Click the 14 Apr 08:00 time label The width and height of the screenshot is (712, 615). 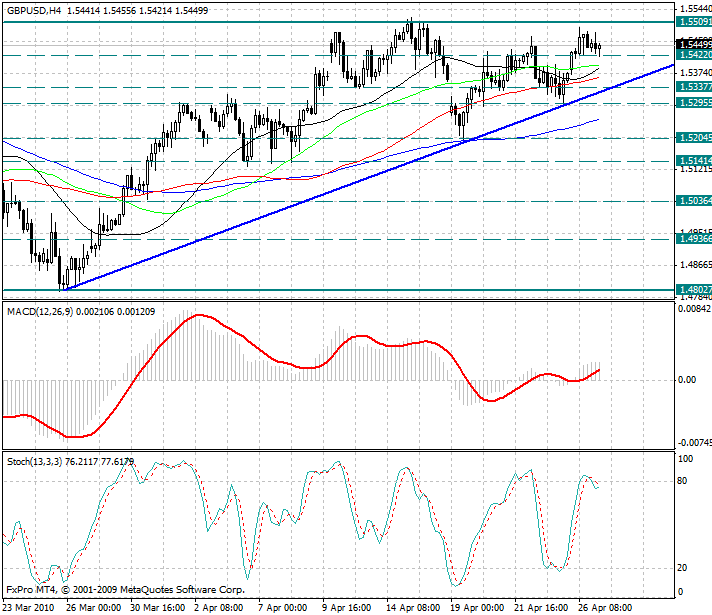(413, 608)
